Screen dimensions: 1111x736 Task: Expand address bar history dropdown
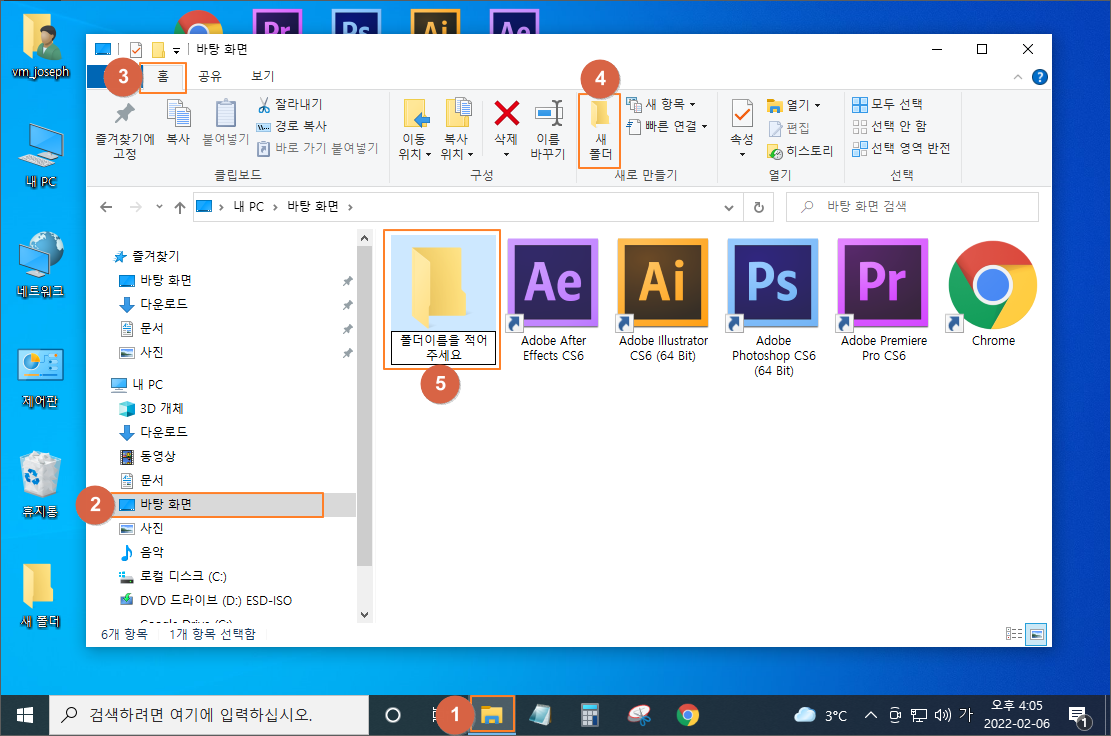pos(728,208)
